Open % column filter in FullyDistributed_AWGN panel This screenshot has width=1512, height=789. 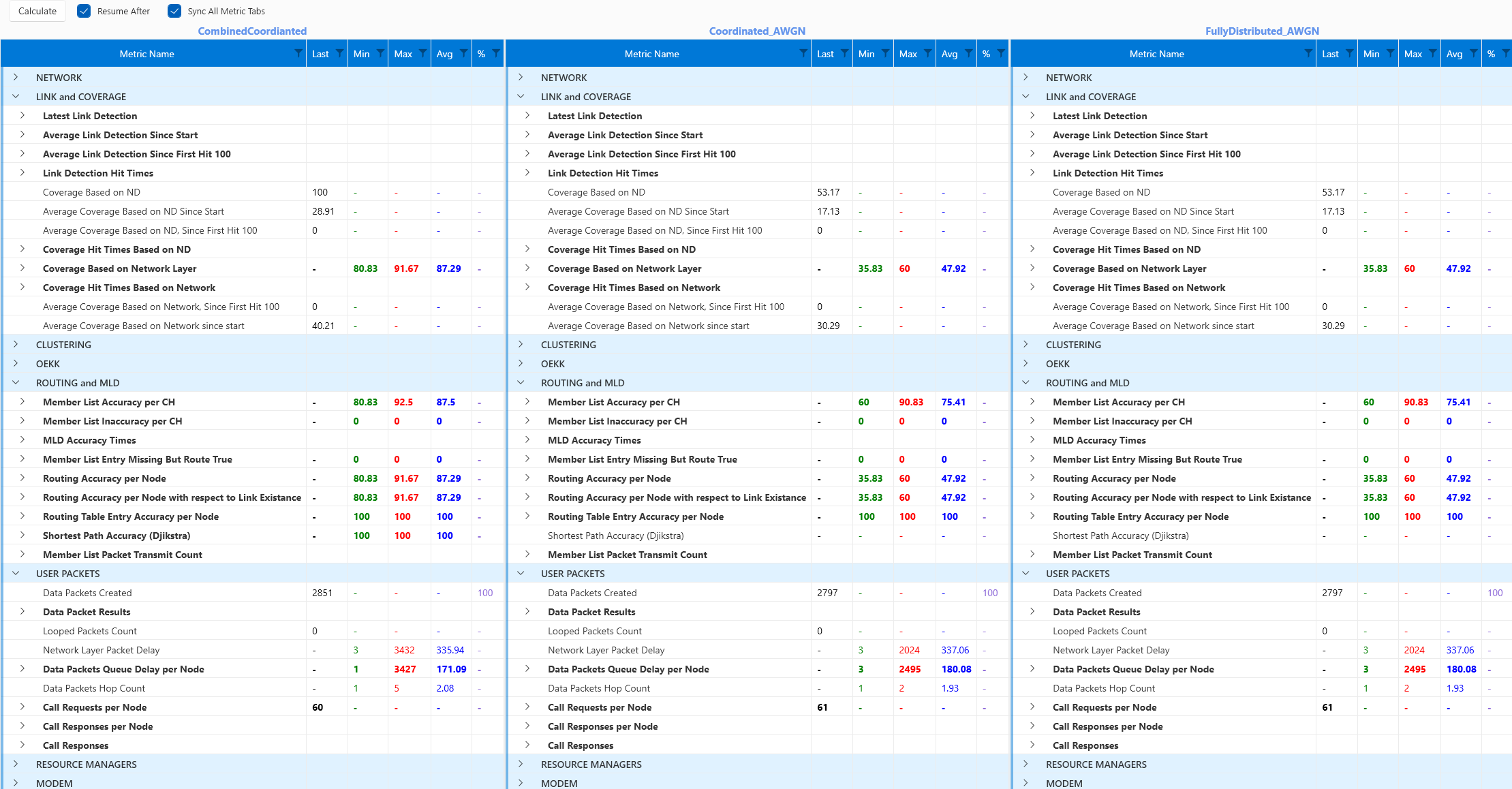point(1506,53)
